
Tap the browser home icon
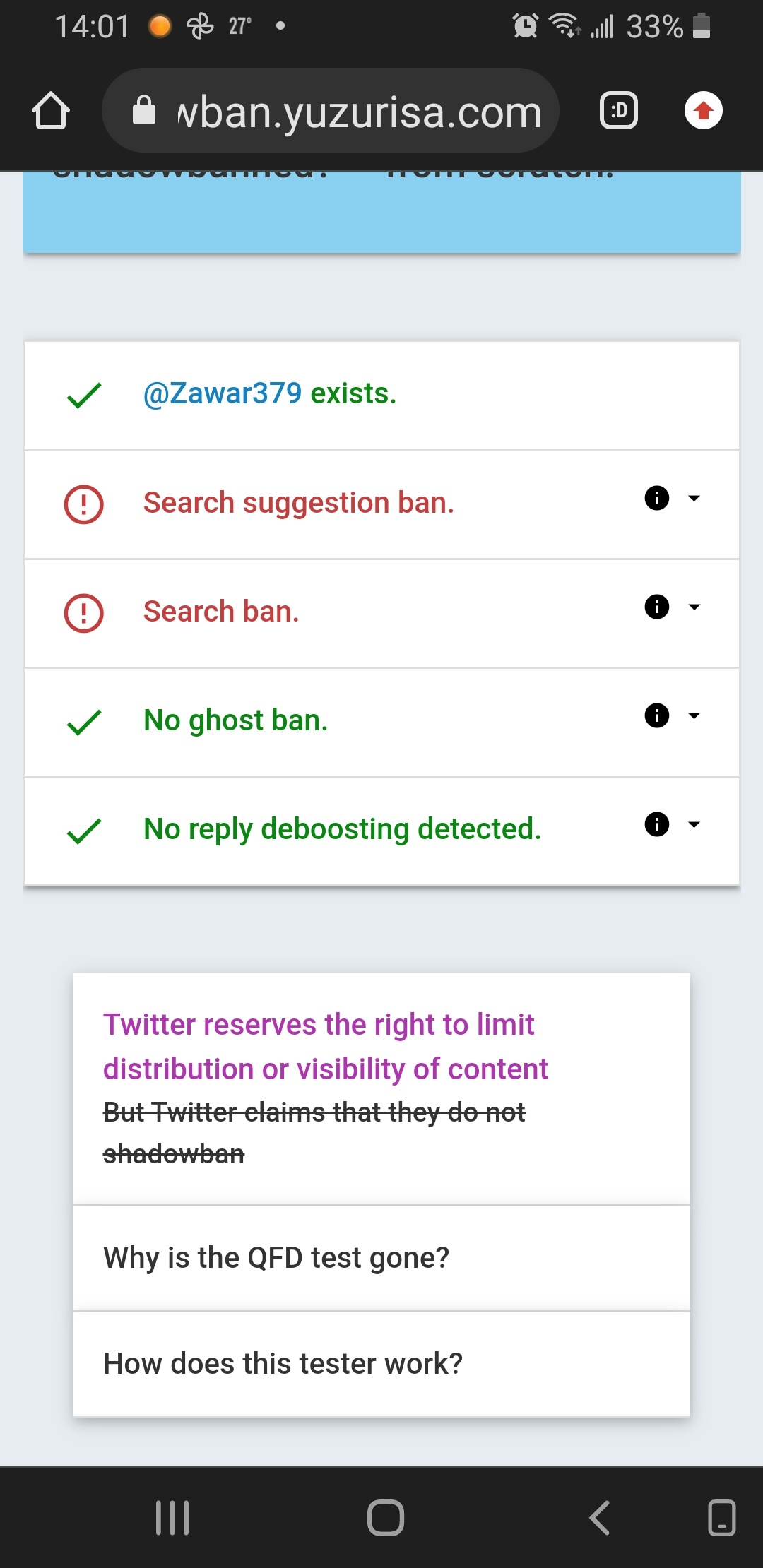pos(51,111)
